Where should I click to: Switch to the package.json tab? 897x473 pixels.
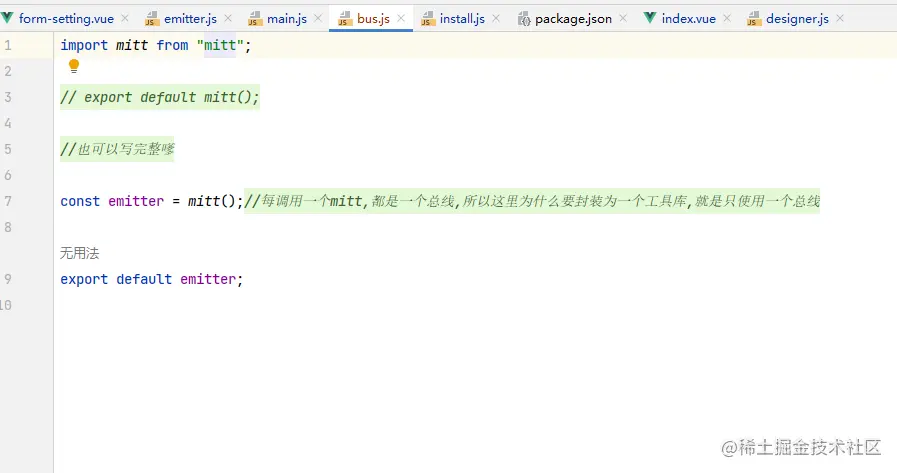pos(573,18)
